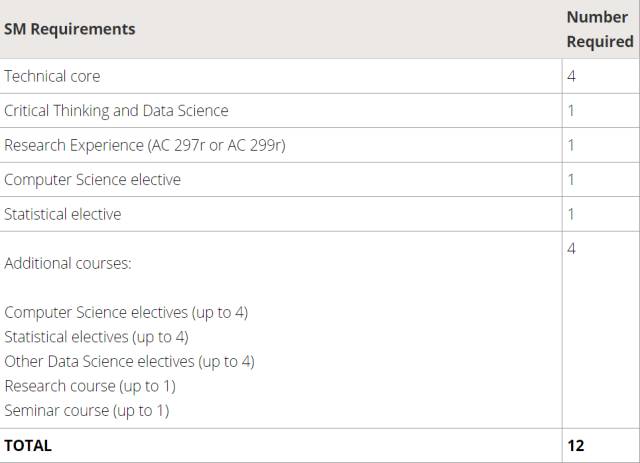640x463 pixels.
Task: Select the Computer Science elective row
Action: (320, 180)
